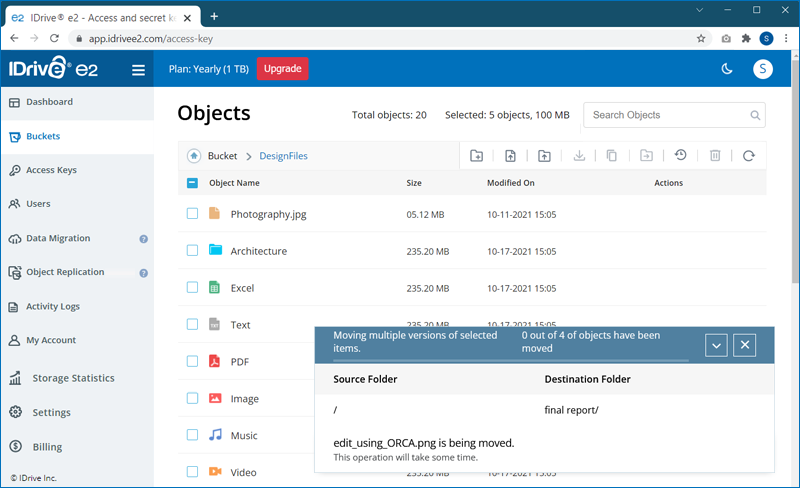Open the hamburger sidebar menu
Viewport: 800px width, 488px height.
(x=138, y=70)
